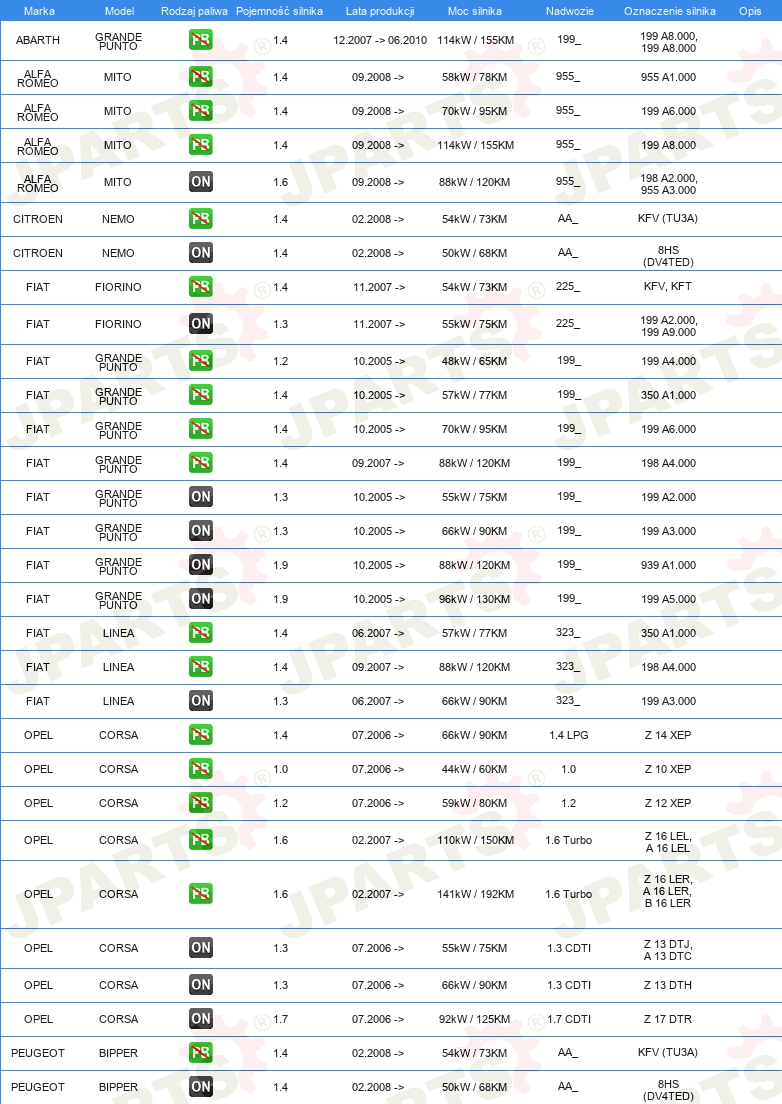
Task: Select engine code Z 12 XEP
Action: pyautogui.click(x=668, y=803)
